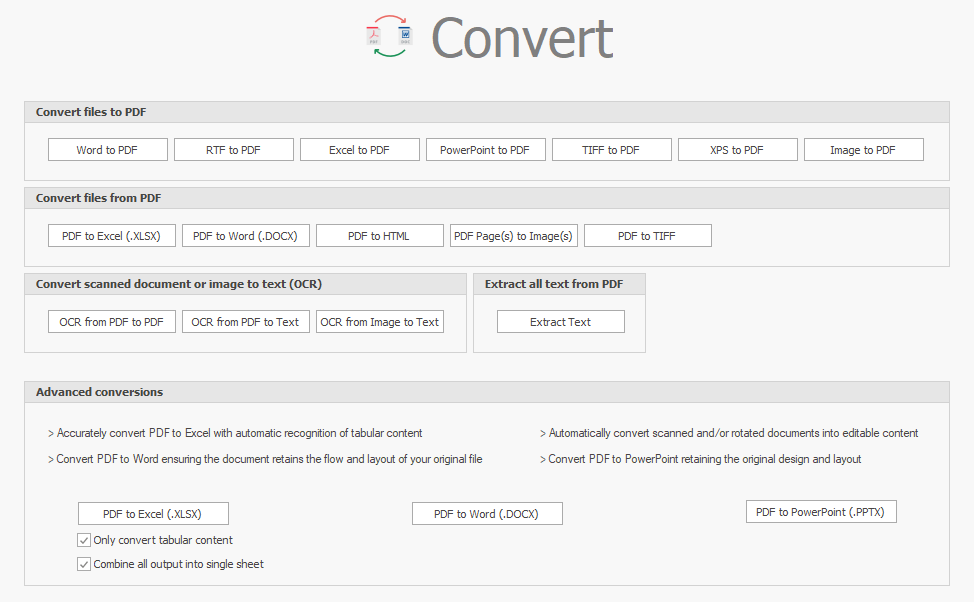Select Image to PDF conversion
Viewport: 974px width, 602px height.
click(x=863, y=150)
